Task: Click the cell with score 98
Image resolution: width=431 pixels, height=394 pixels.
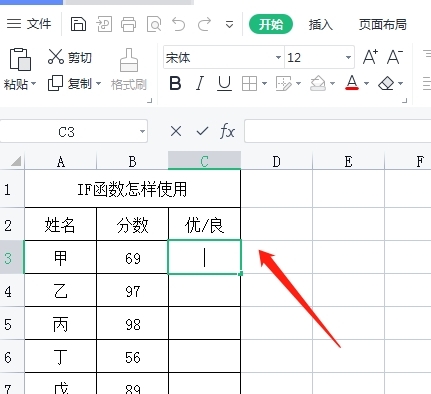Action: pos(132,324)
